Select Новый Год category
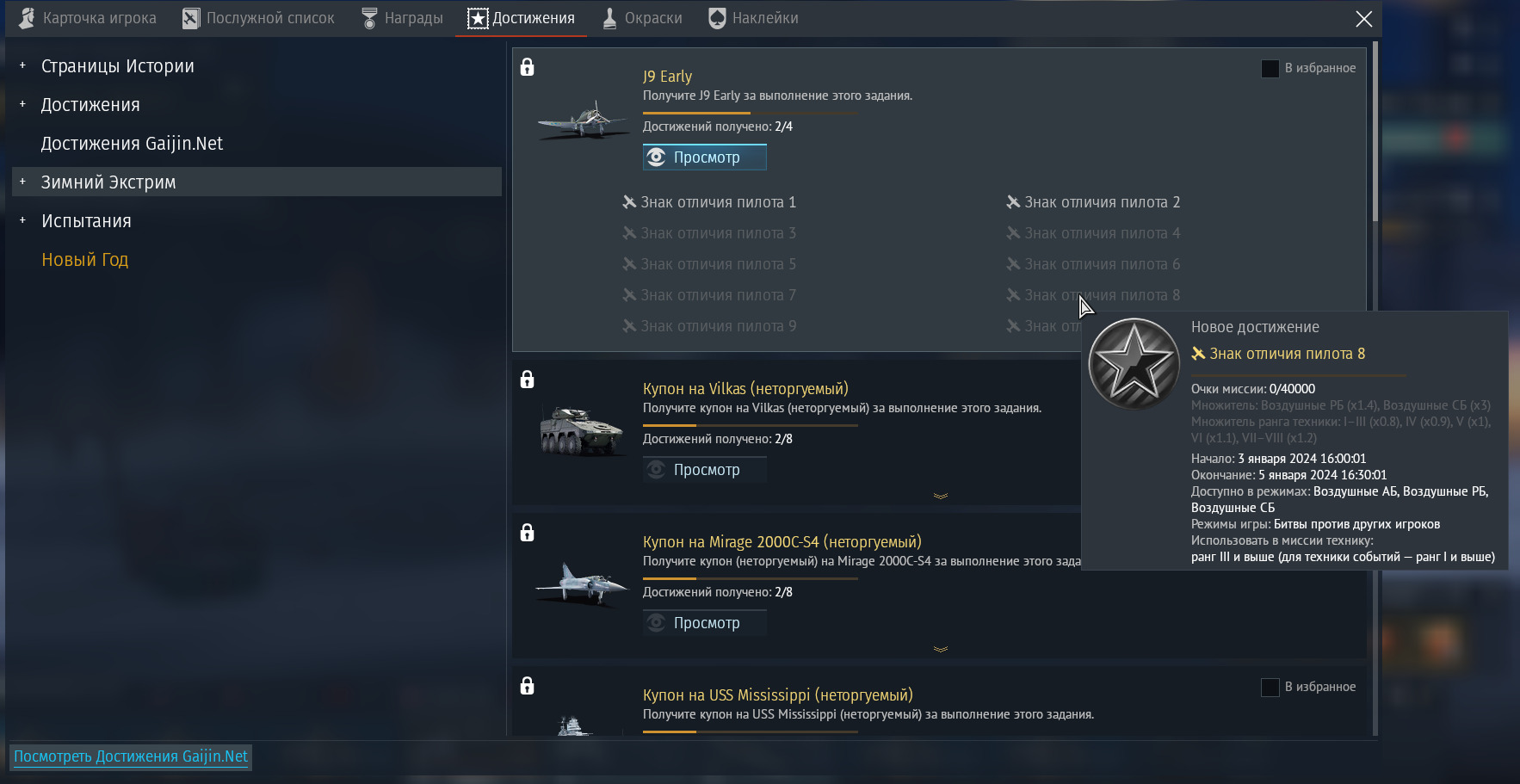The height and width of the screenshot is (784, 1520). click(84, 260)
